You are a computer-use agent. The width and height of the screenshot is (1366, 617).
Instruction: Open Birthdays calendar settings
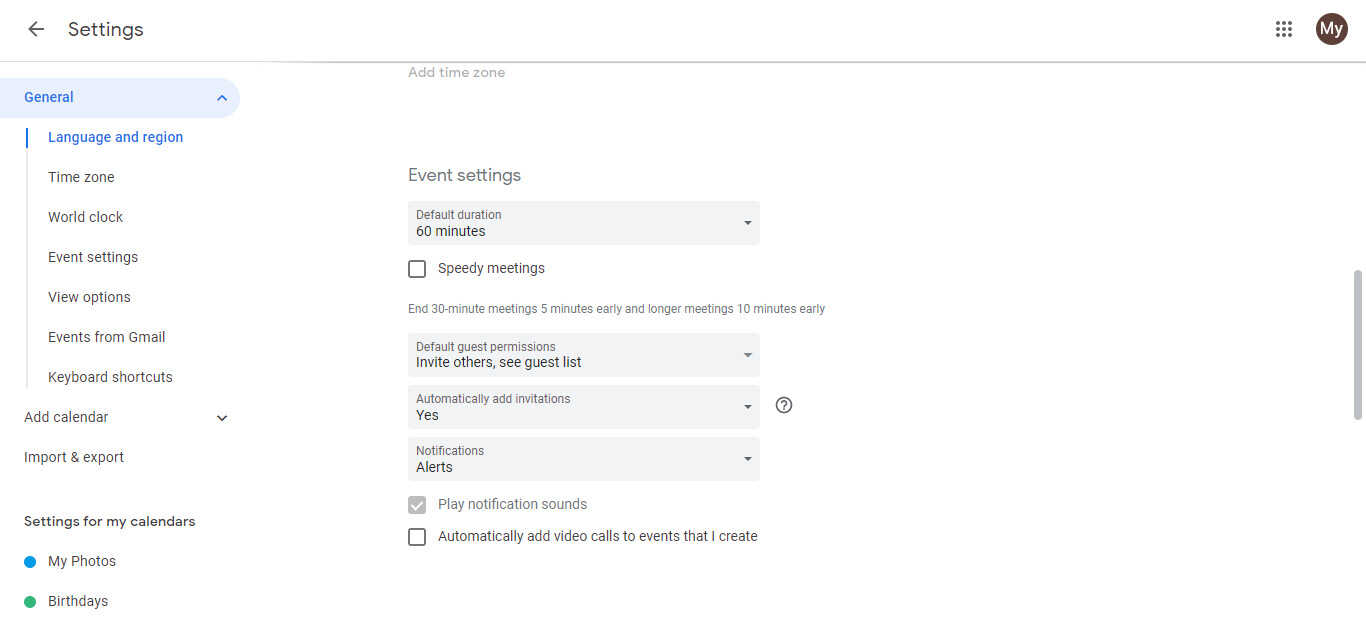point(78,602)
